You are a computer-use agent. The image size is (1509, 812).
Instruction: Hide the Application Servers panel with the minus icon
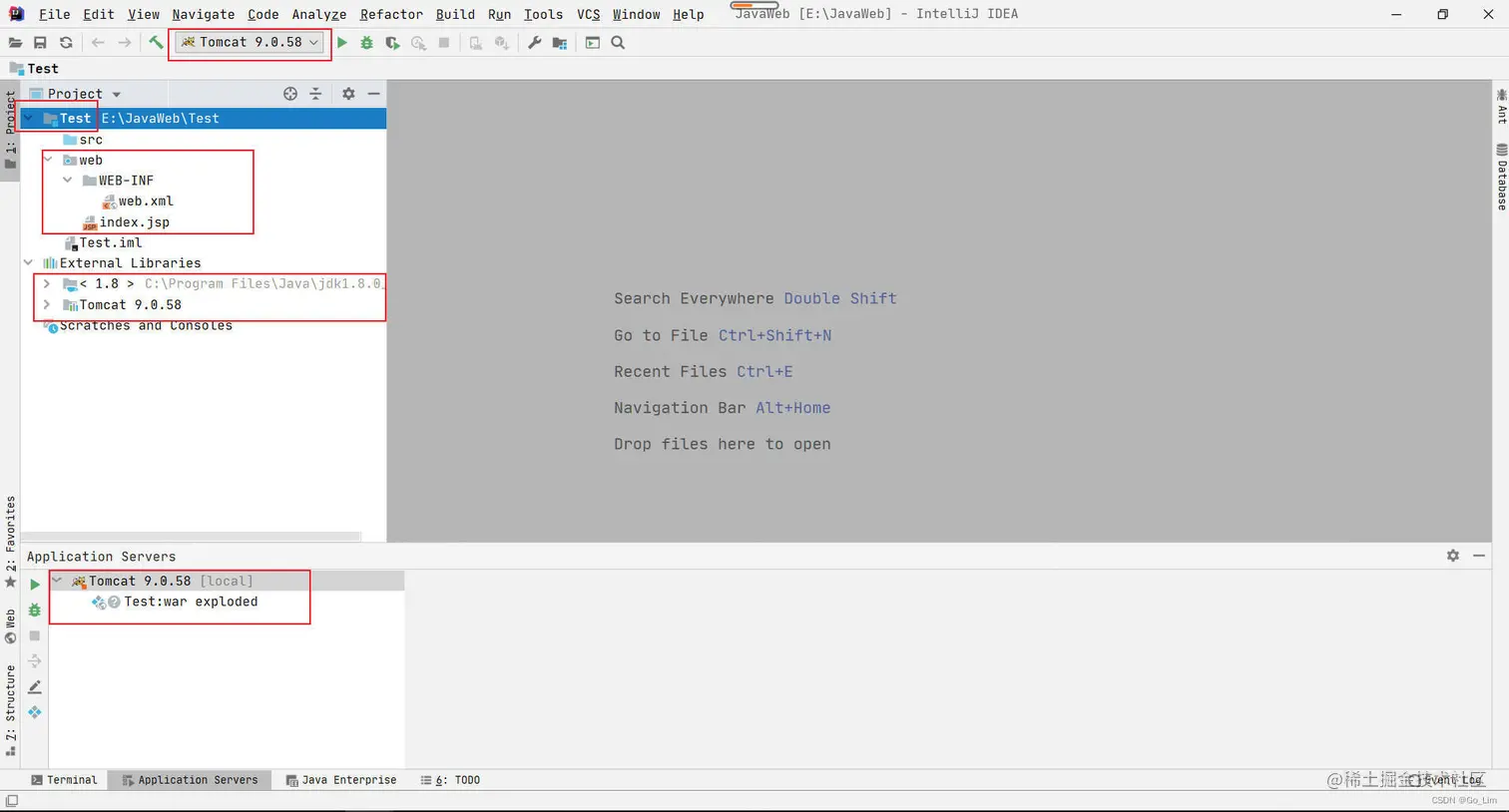[x=1479, y=556]
